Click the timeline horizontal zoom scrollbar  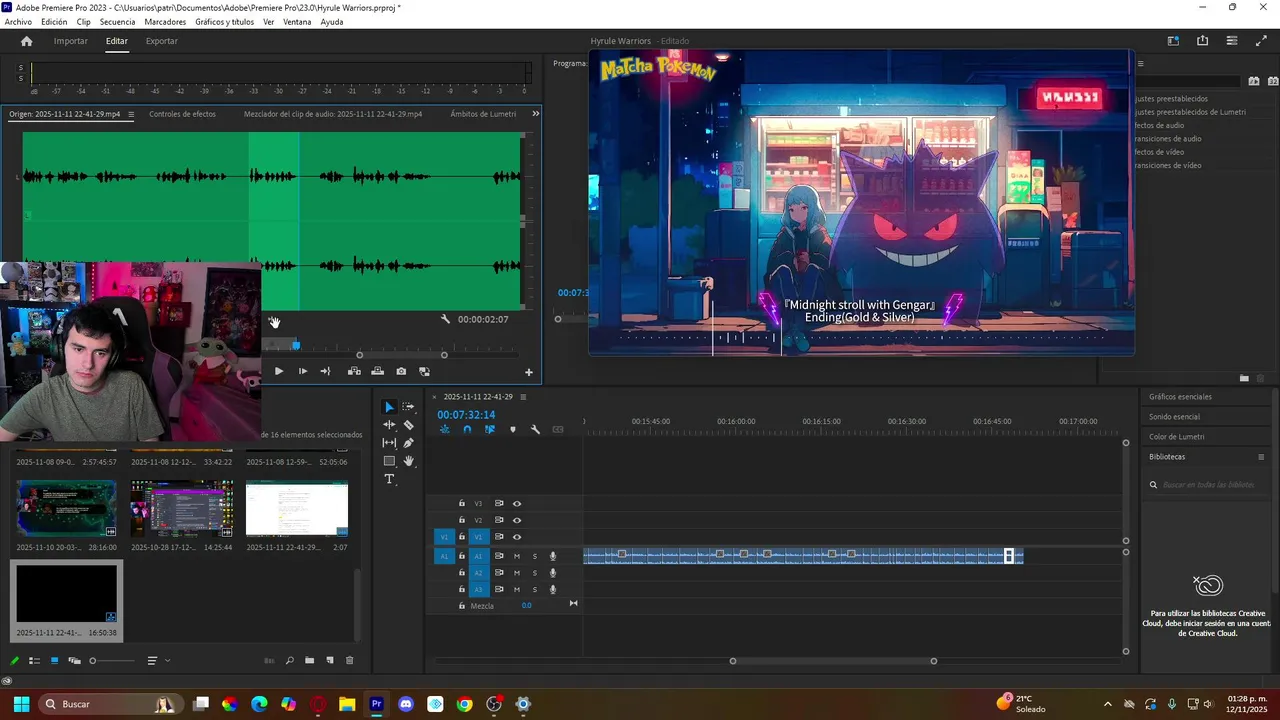833,661
